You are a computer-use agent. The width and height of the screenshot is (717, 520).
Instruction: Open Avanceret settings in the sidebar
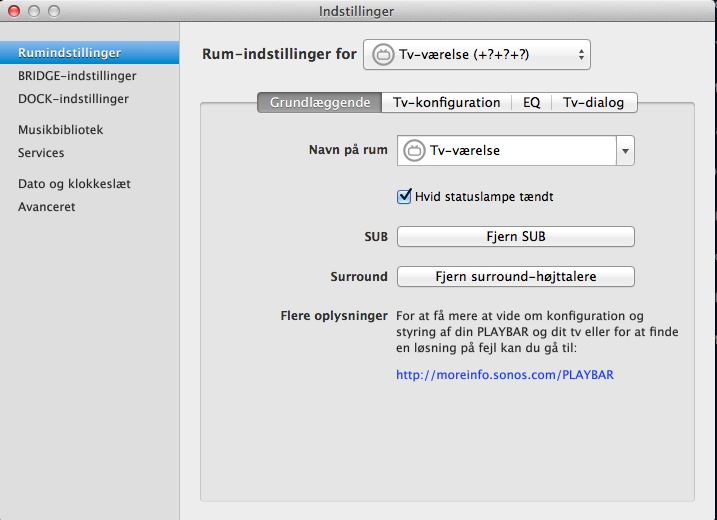[46, 207]
